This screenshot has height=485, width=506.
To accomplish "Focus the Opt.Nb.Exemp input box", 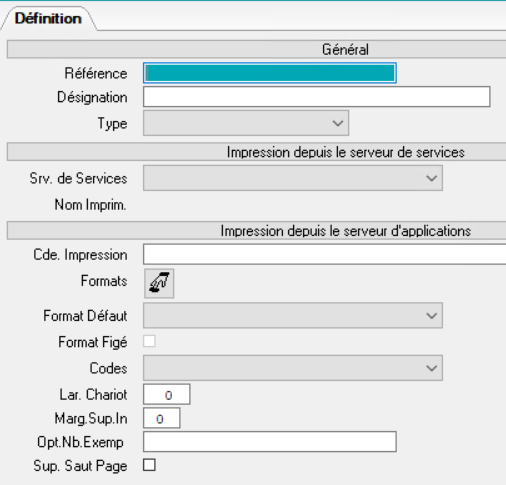I will coord(270,442).
